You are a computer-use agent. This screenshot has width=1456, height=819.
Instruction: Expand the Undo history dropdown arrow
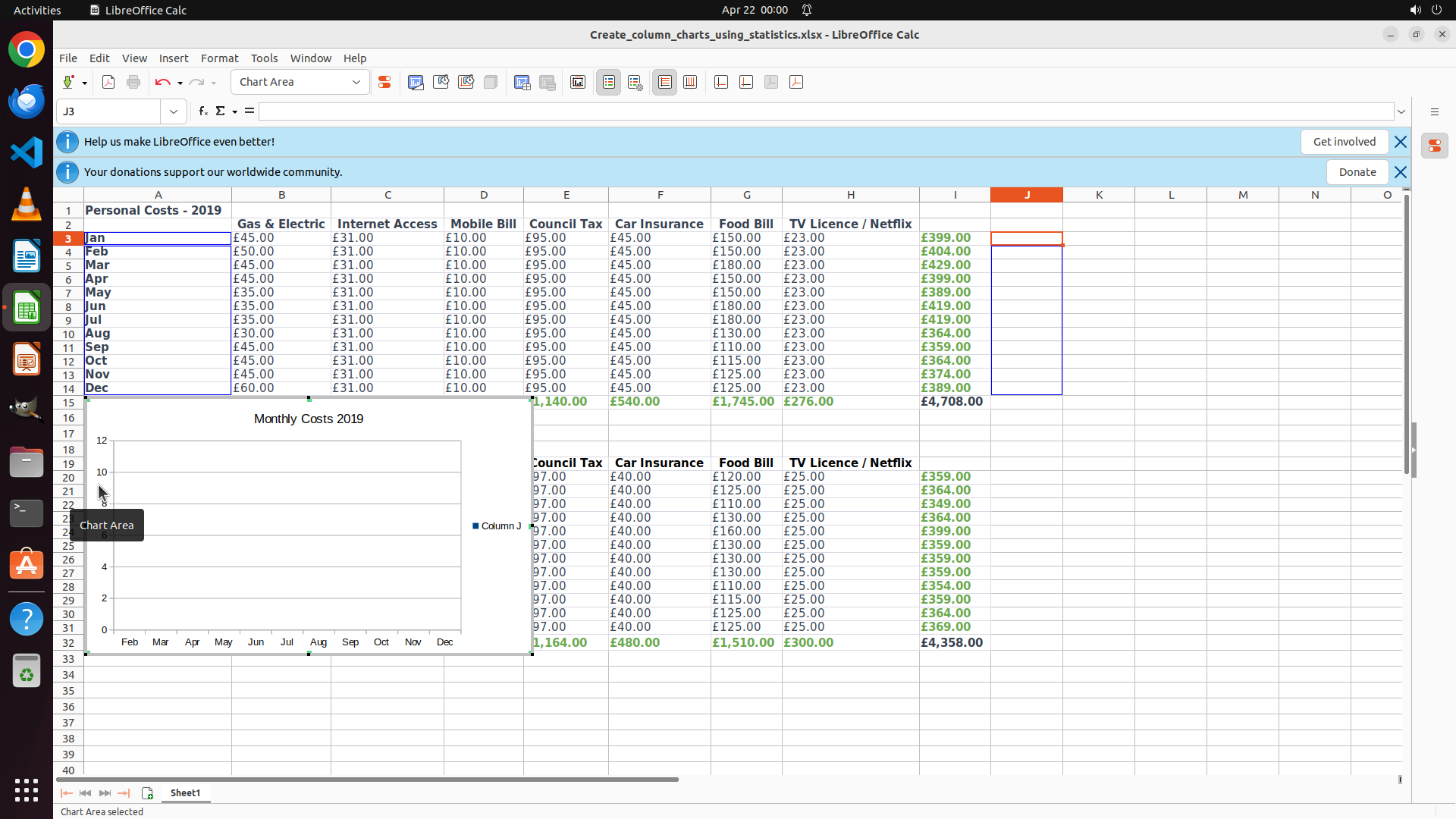click(x=180, y=83)
